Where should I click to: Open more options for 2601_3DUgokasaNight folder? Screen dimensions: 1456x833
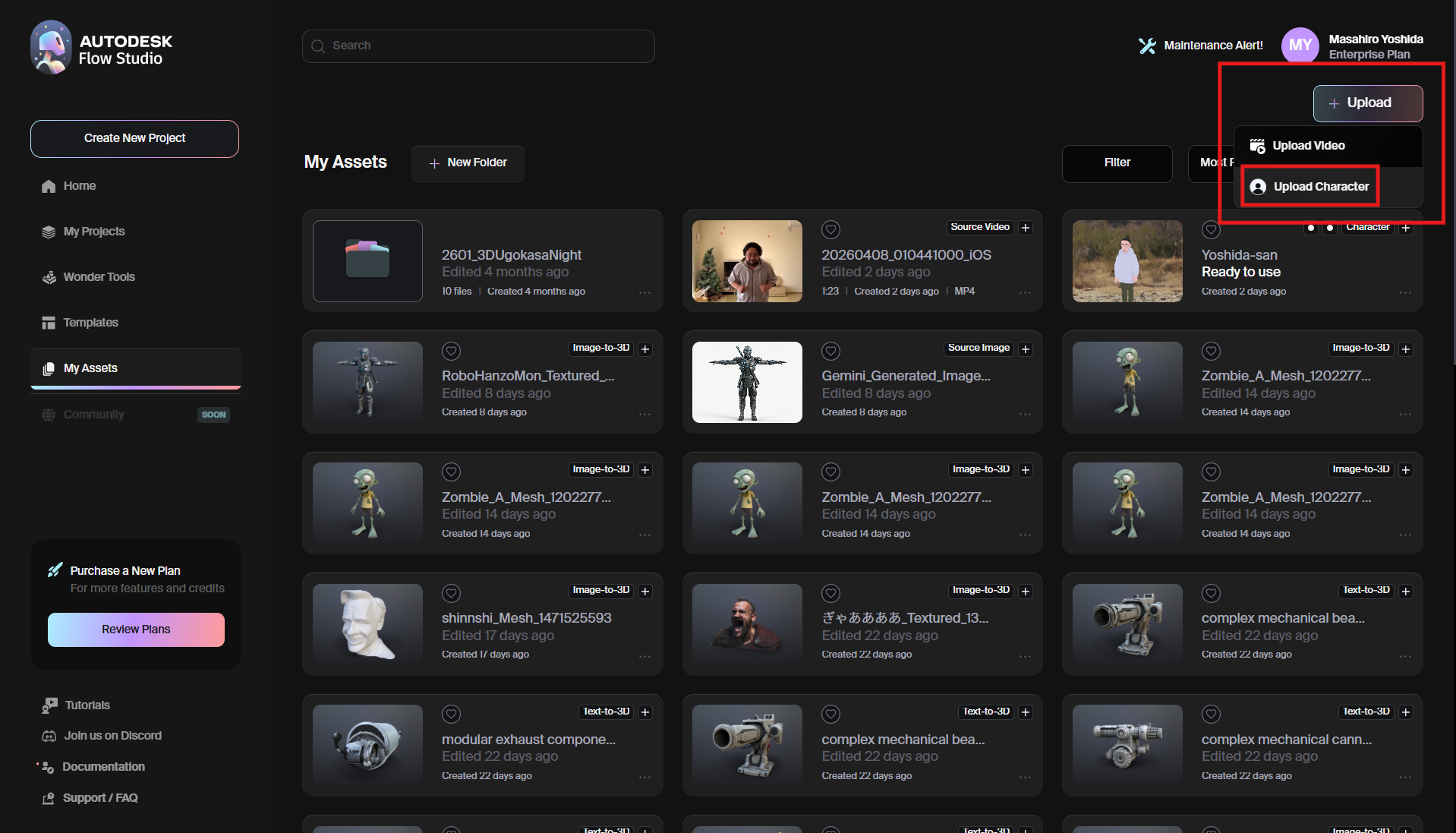644,292
